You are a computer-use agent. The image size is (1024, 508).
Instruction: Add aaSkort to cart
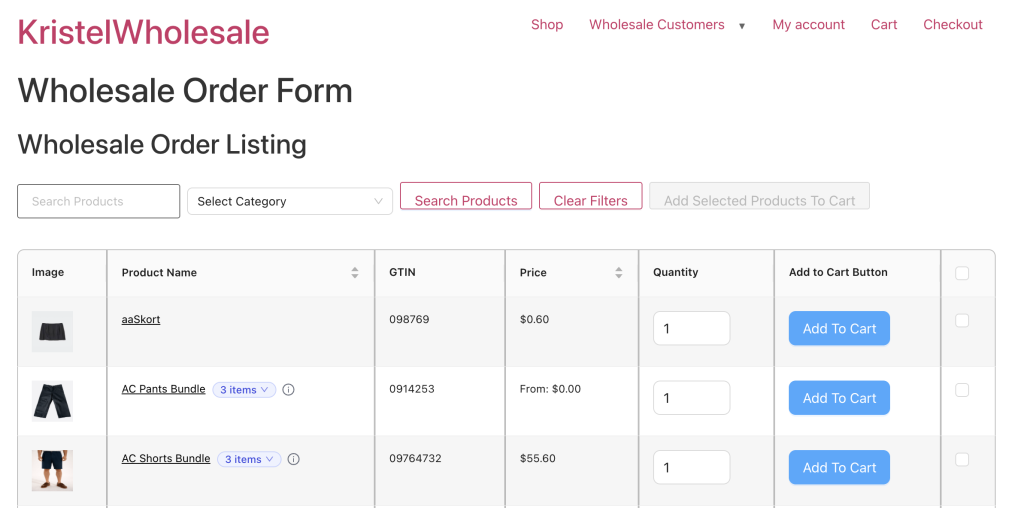point(839,328)
